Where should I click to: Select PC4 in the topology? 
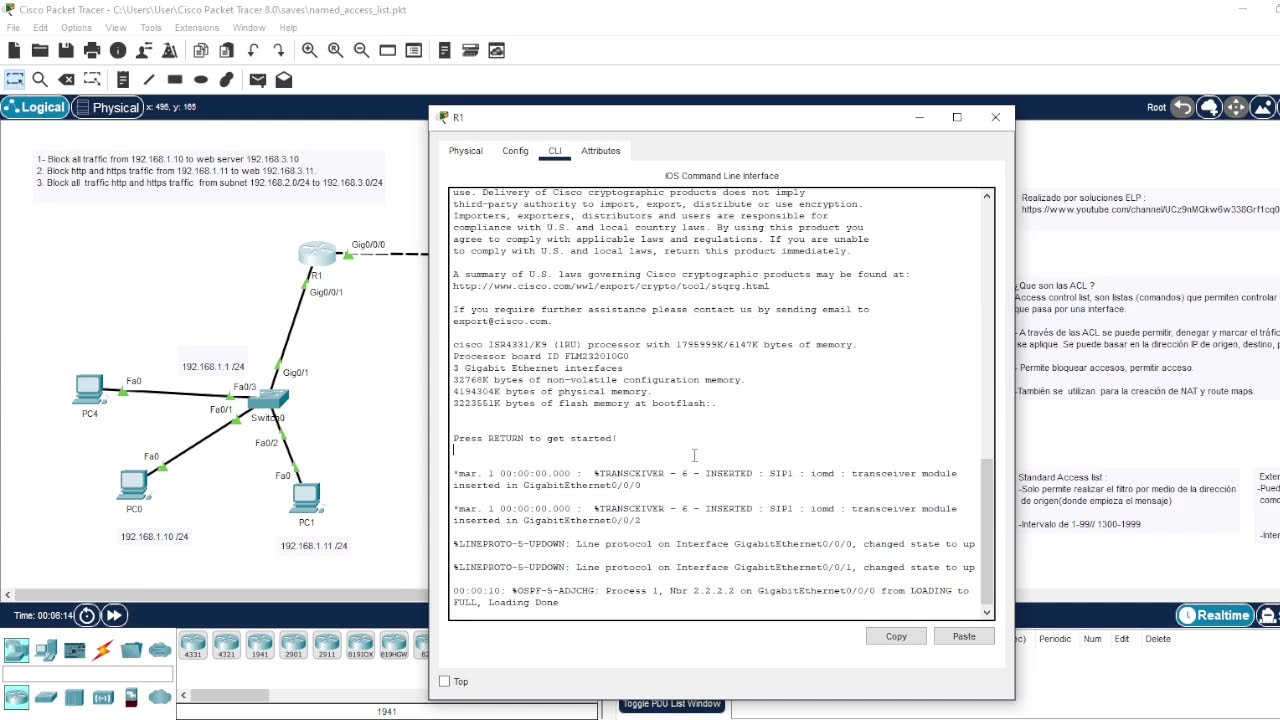[89, 390]
